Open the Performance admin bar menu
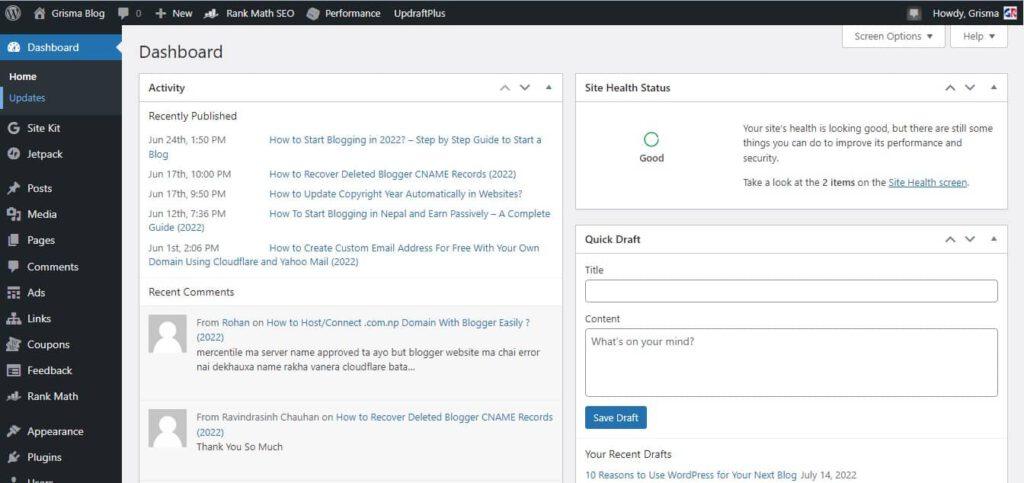 343,13
